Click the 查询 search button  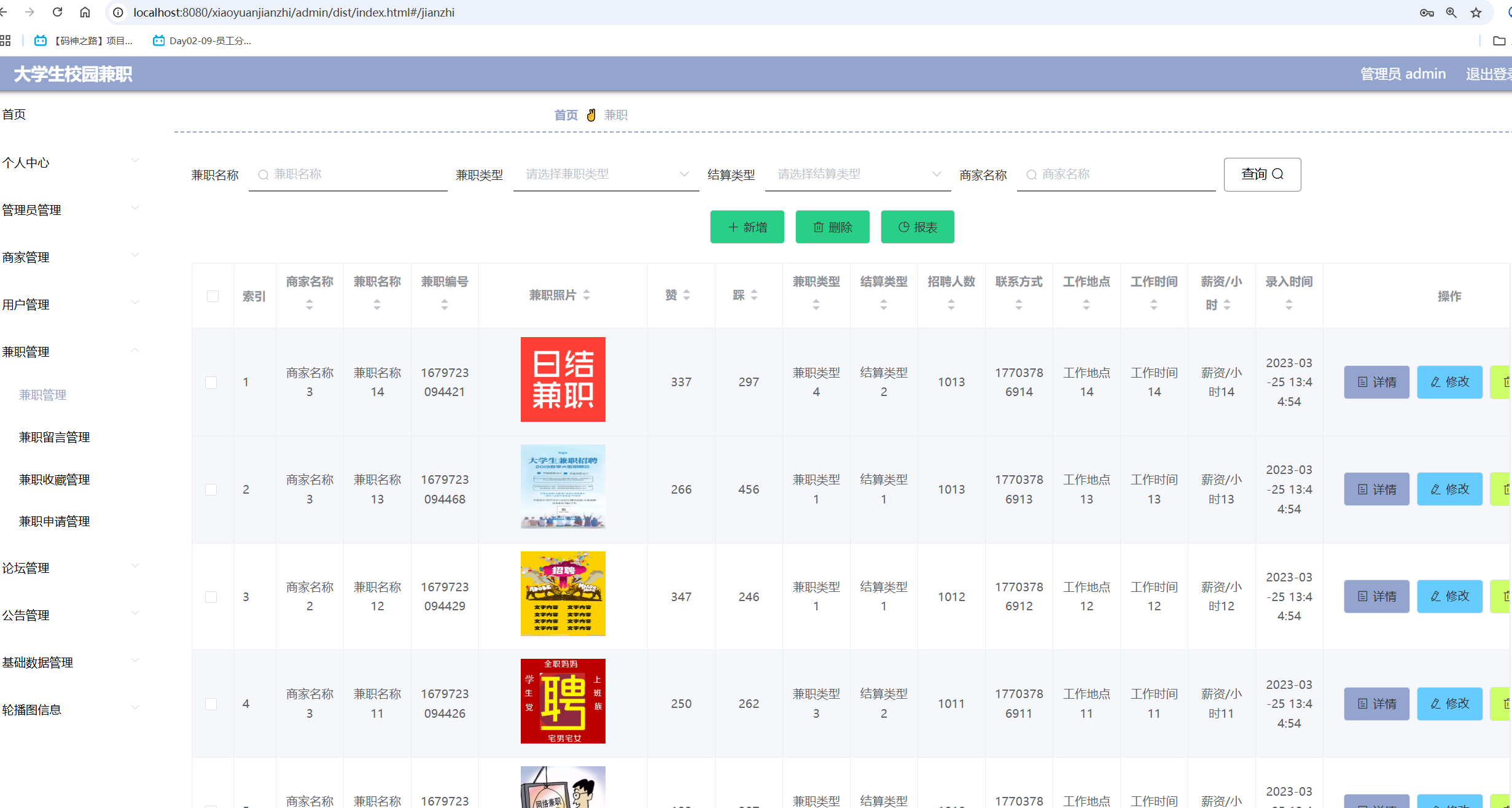1262,174
